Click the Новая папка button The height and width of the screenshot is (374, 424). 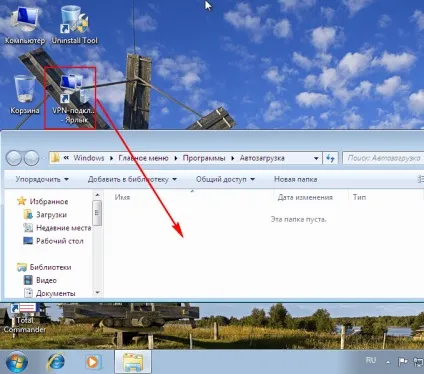295,179
